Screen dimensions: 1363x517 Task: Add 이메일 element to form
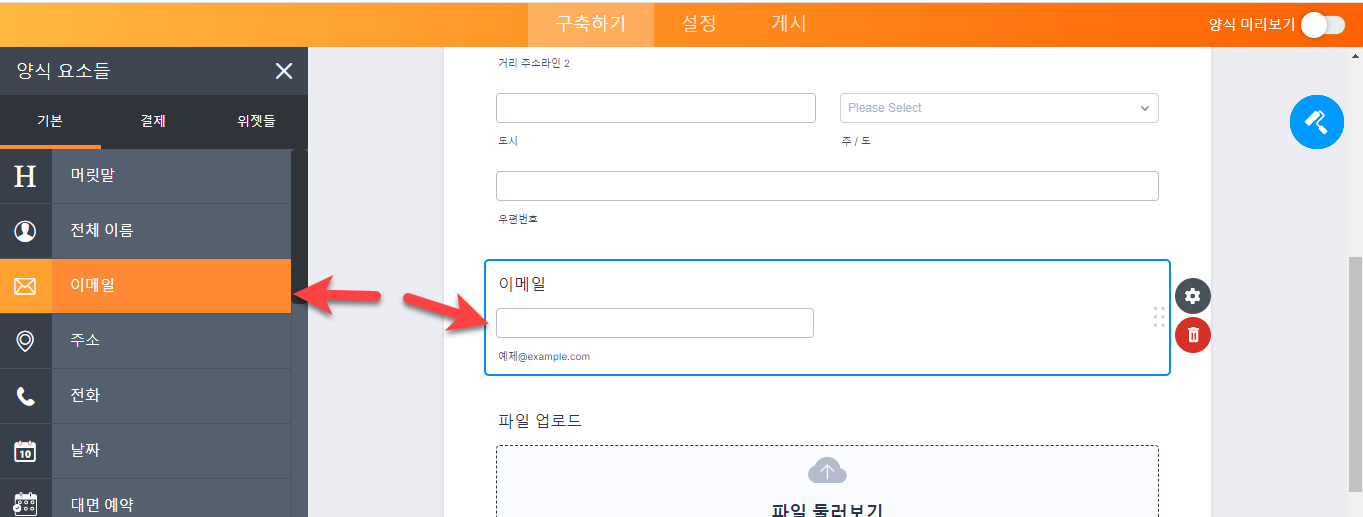(146, 286)
